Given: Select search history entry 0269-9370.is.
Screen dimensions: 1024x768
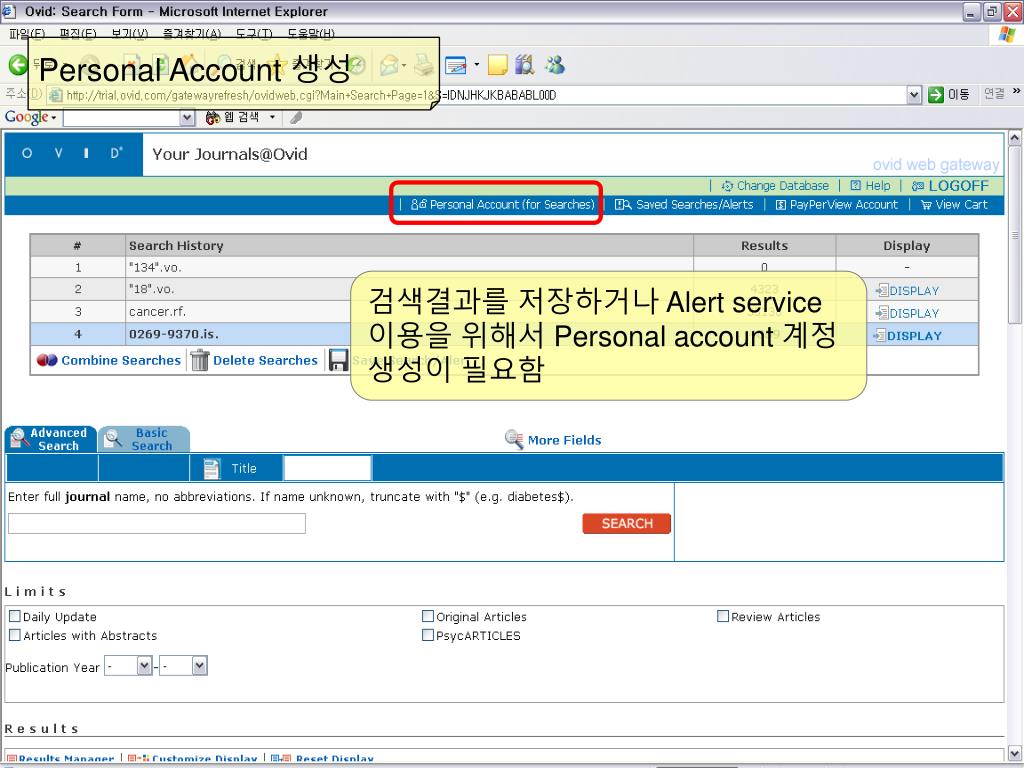Looking at the screenshot, I should (x=174, y=334).
